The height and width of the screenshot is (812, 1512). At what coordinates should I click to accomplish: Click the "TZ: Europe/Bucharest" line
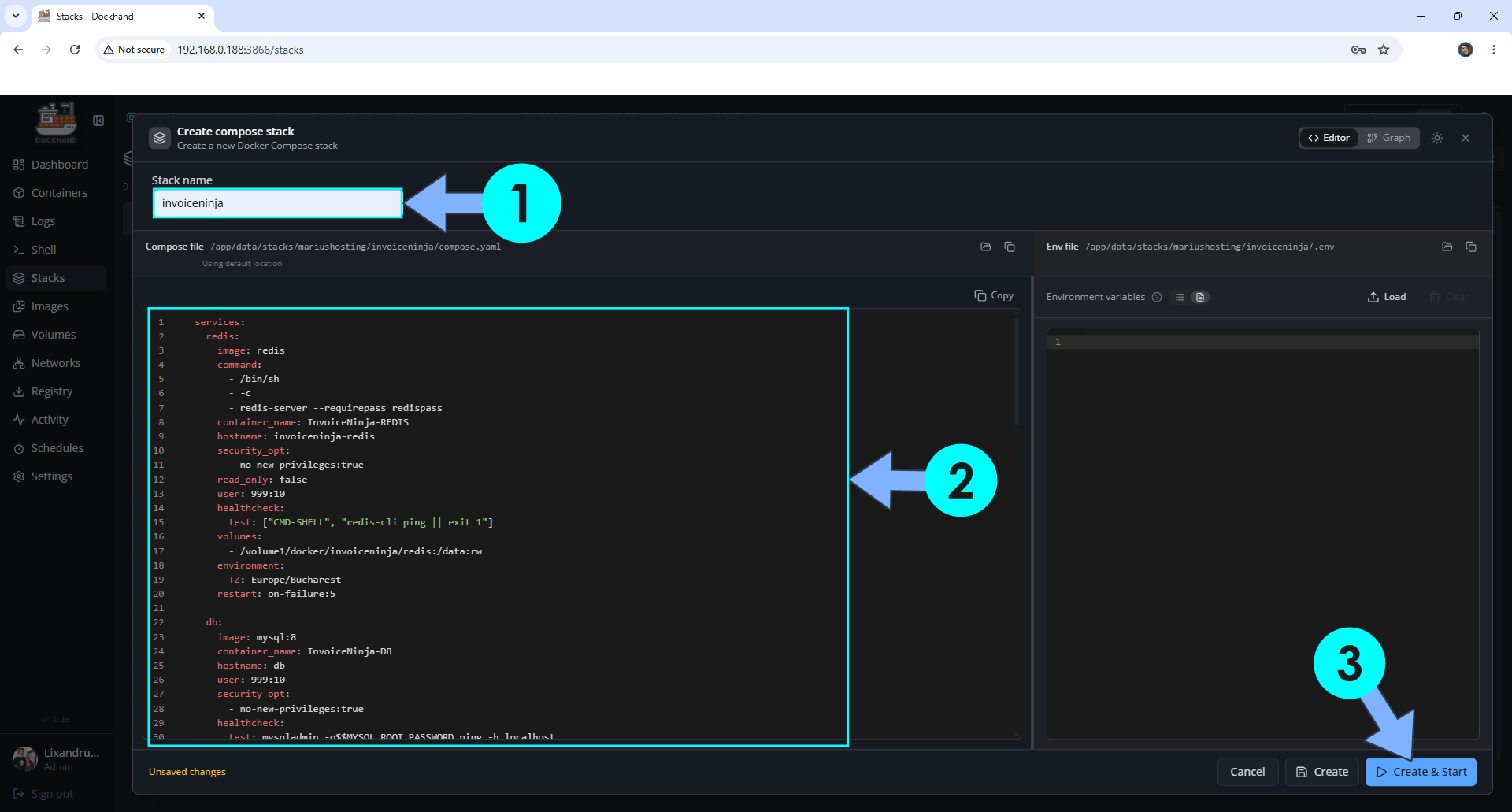[x=284, y=580]
